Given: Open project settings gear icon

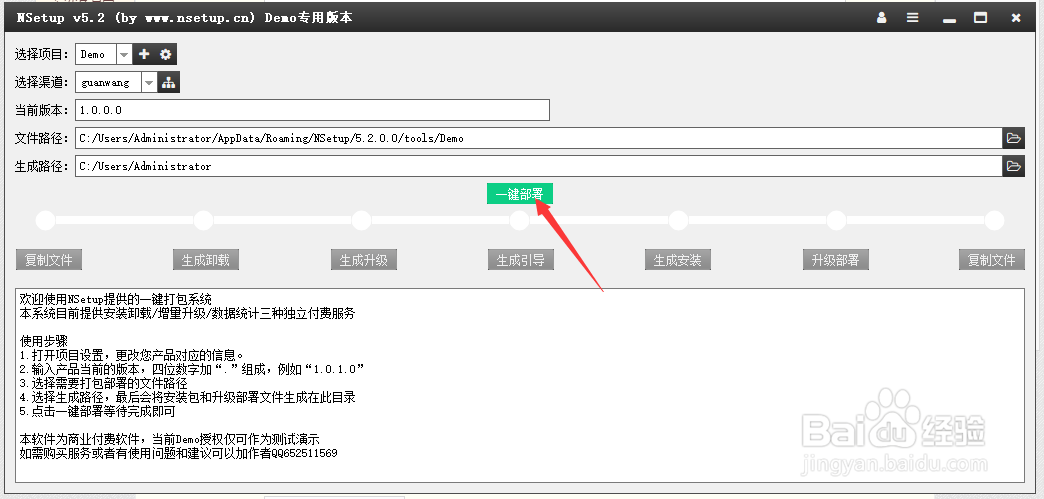Looking at the screenshot, I should click(166, 54).
